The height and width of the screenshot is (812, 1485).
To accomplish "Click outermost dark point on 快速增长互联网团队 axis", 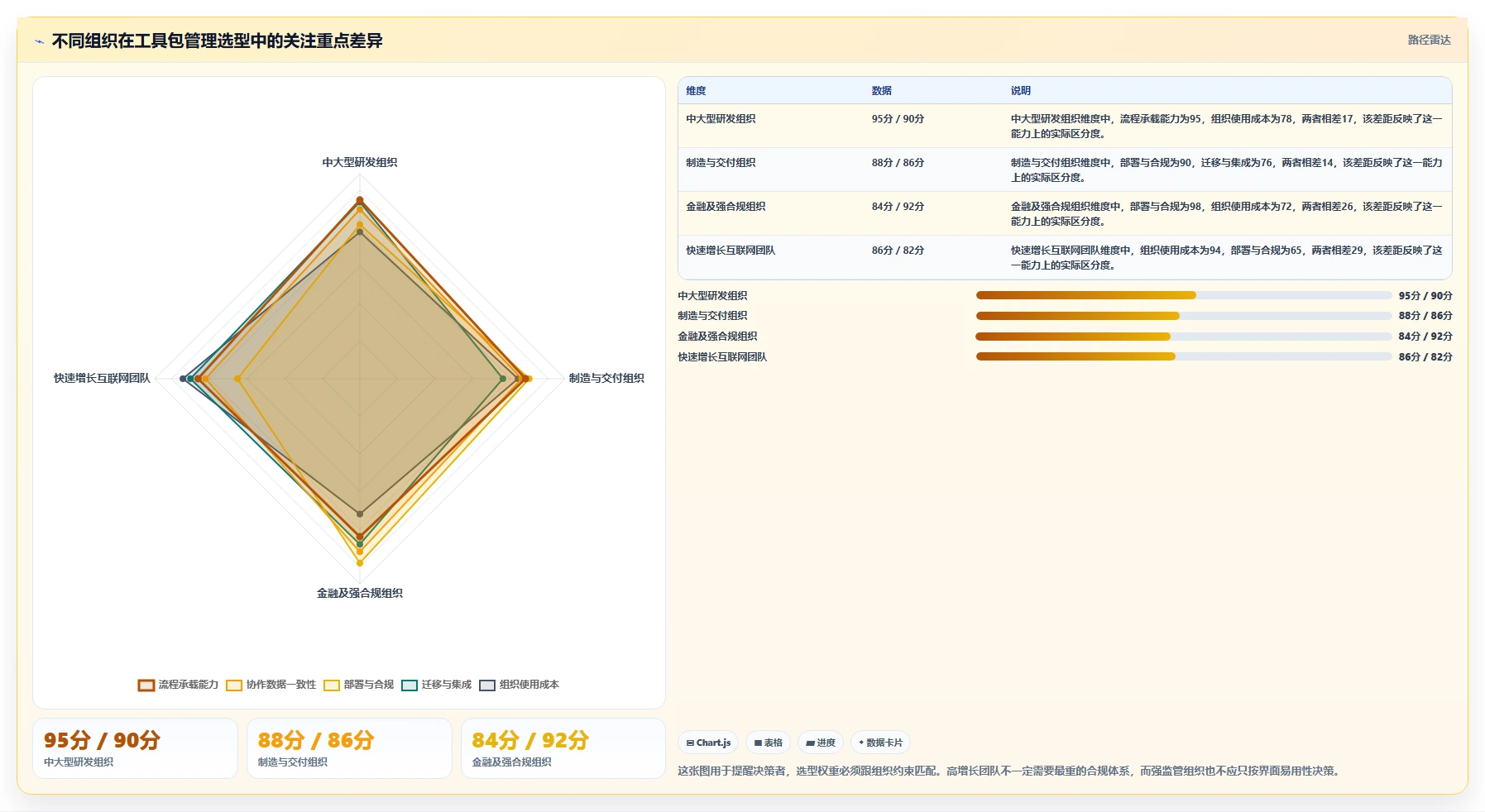I will tap(183, 379).
